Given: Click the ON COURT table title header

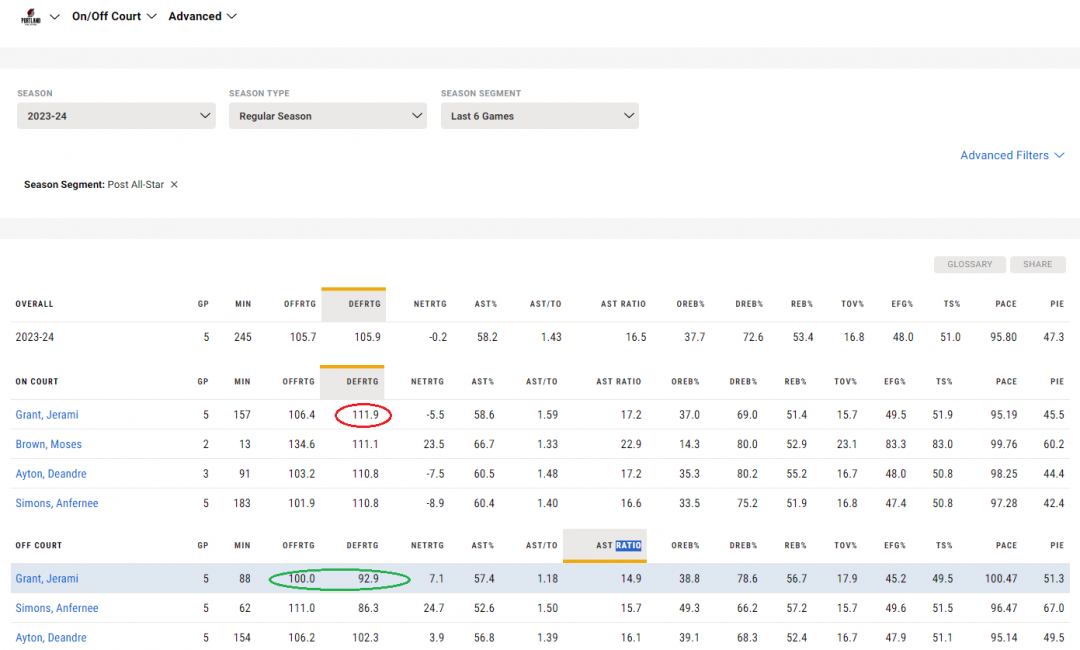Looking at the screenshot, I should click(x=37, y=381).
